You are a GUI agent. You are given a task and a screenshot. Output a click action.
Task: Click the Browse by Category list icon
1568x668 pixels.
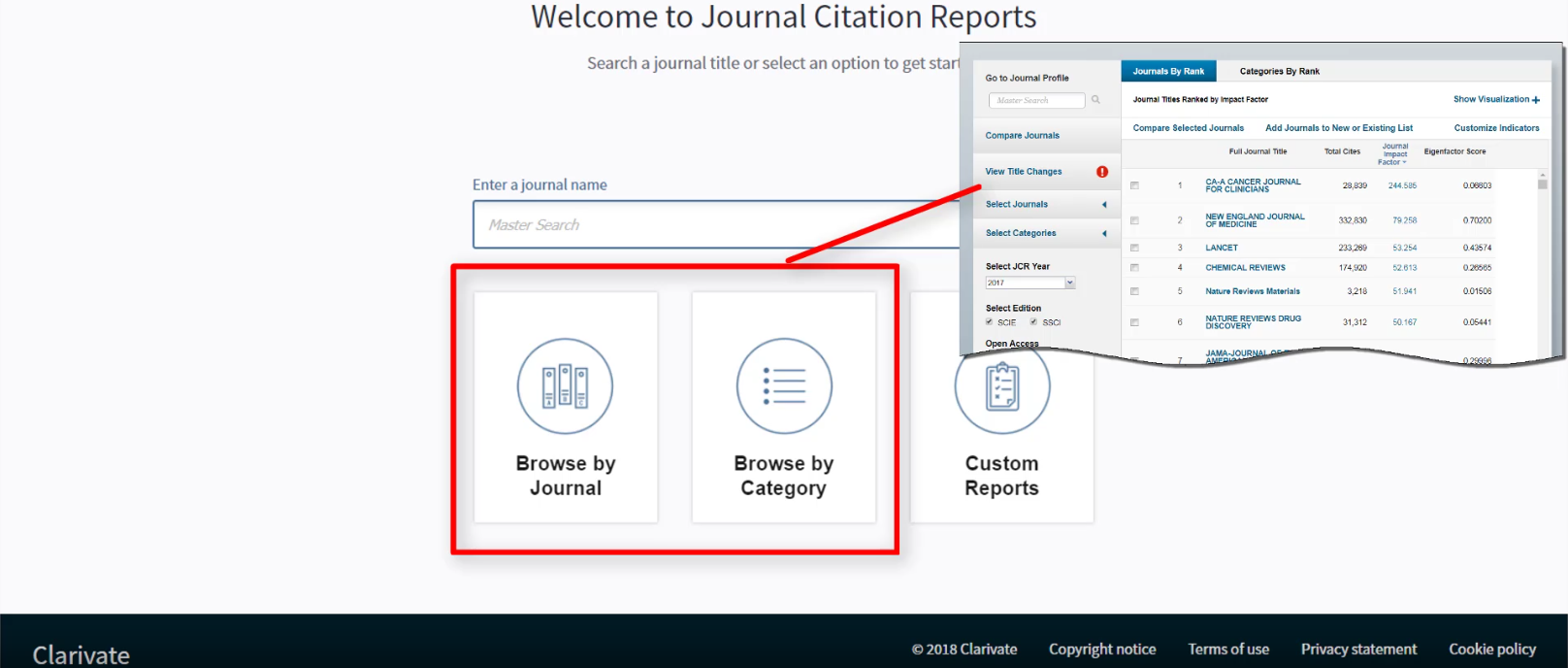pyautogui.click(x=784, y=386)
